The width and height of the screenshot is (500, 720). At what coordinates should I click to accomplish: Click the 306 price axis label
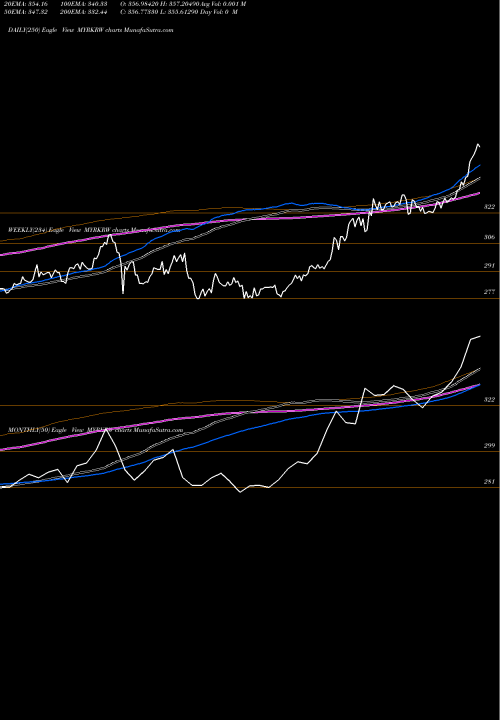489,237
